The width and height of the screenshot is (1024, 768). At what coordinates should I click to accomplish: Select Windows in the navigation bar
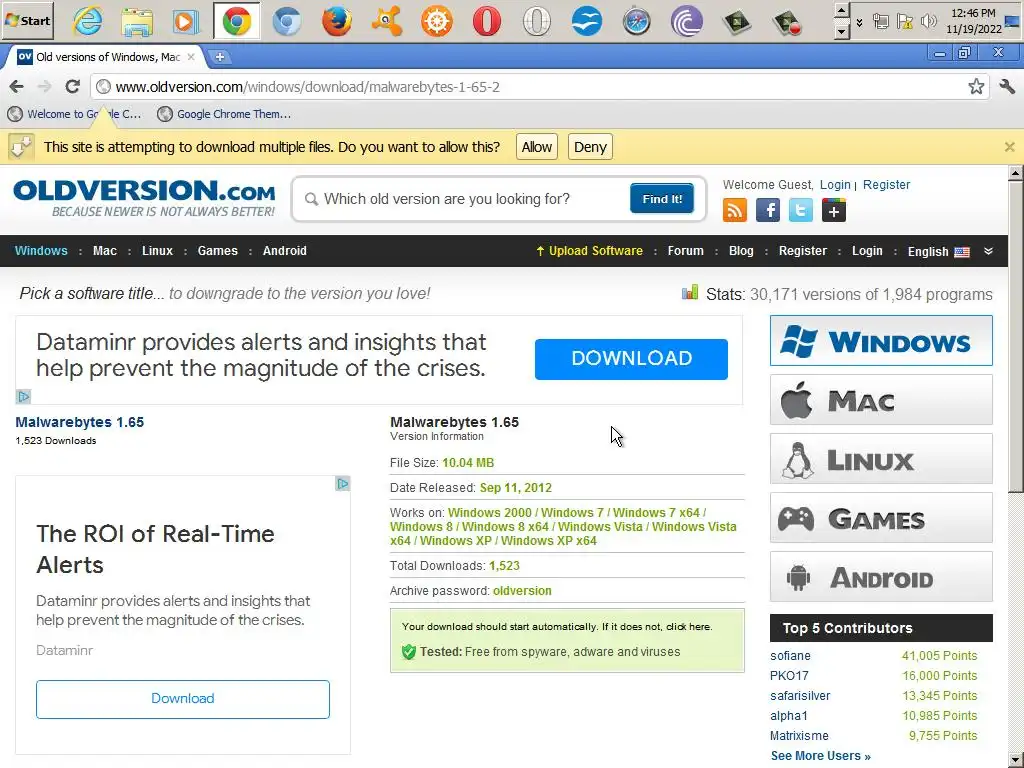tap(41, 251)
